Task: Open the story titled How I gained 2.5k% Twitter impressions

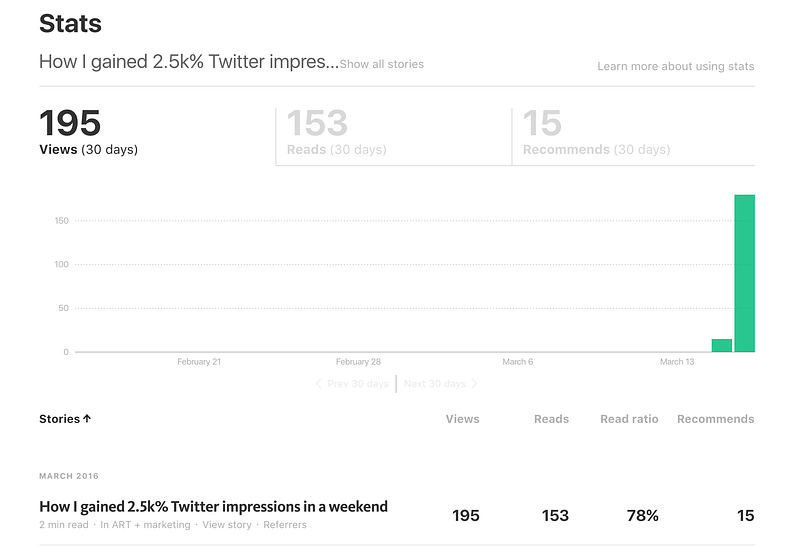Action: 213,506
